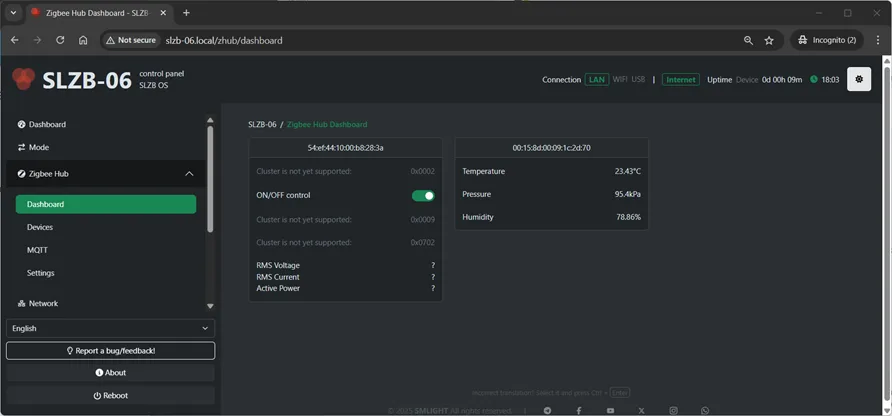Image resolution: width=892 pixels, height=416 pixels.
Task: Open the English language dropdown
Action: tap(110, 328)
